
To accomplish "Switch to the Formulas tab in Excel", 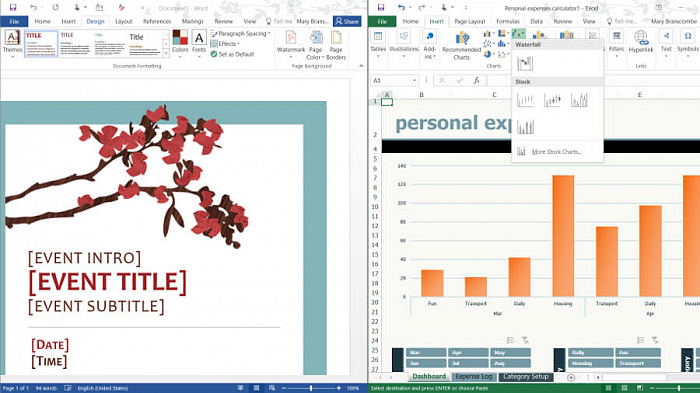I will point(508,21).
